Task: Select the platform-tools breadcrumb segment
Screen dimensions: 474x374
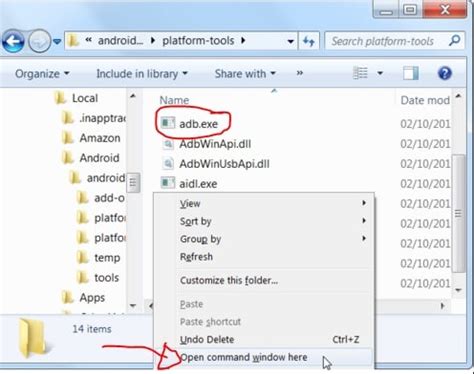Action: click(x=198, y=41)
